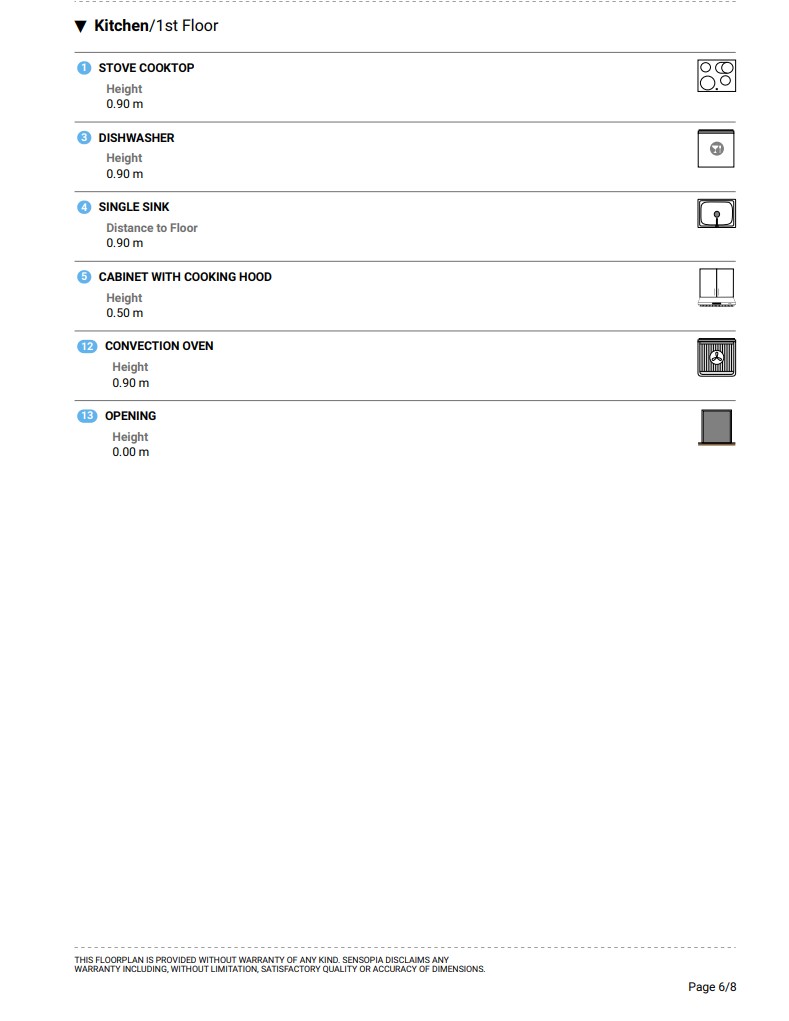The height and width of the screenshot is (1021, 789).
Task: Click the Distance to Floor label
Action: click(x=152, y=228)
